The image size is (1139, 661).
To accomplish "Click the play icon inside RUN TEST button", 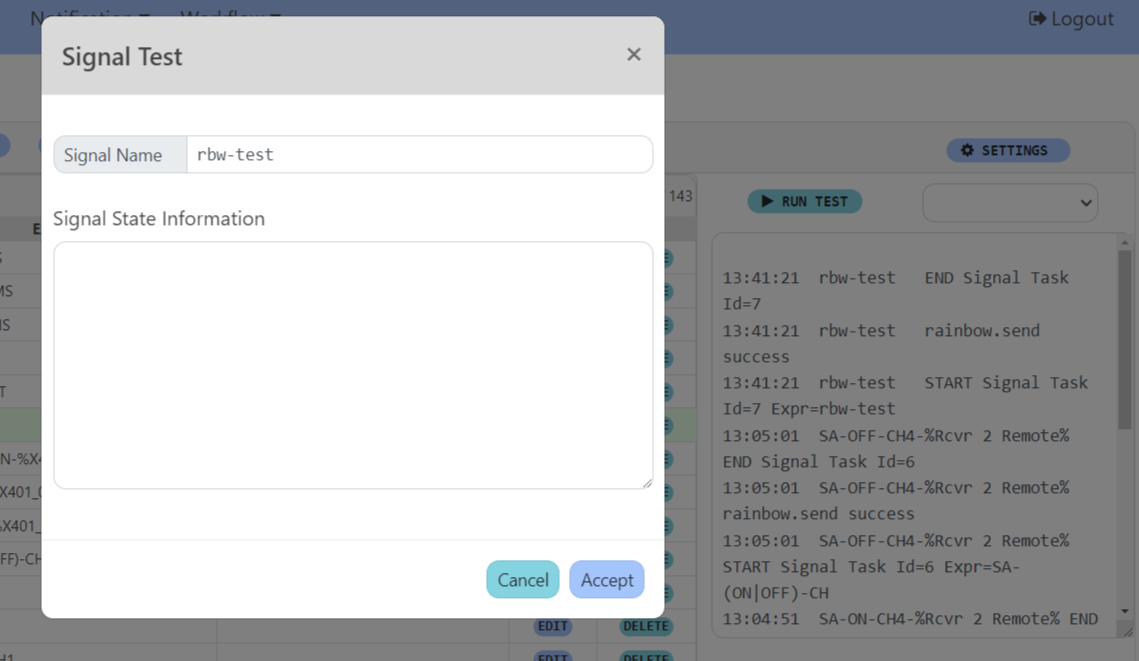I will coord(767,201).
